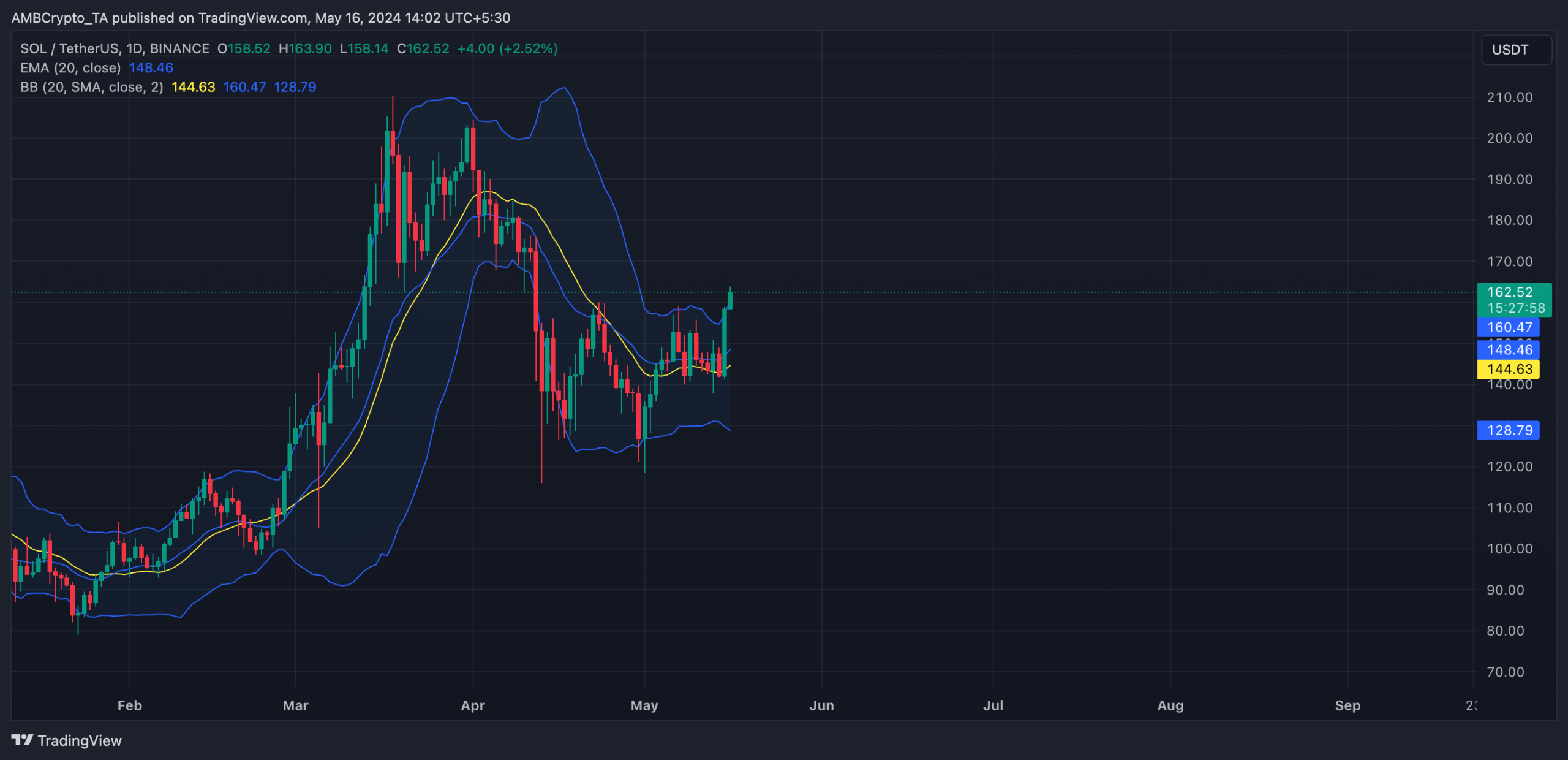Select the SOL / TetherUS symbol title

pos(115,48)
